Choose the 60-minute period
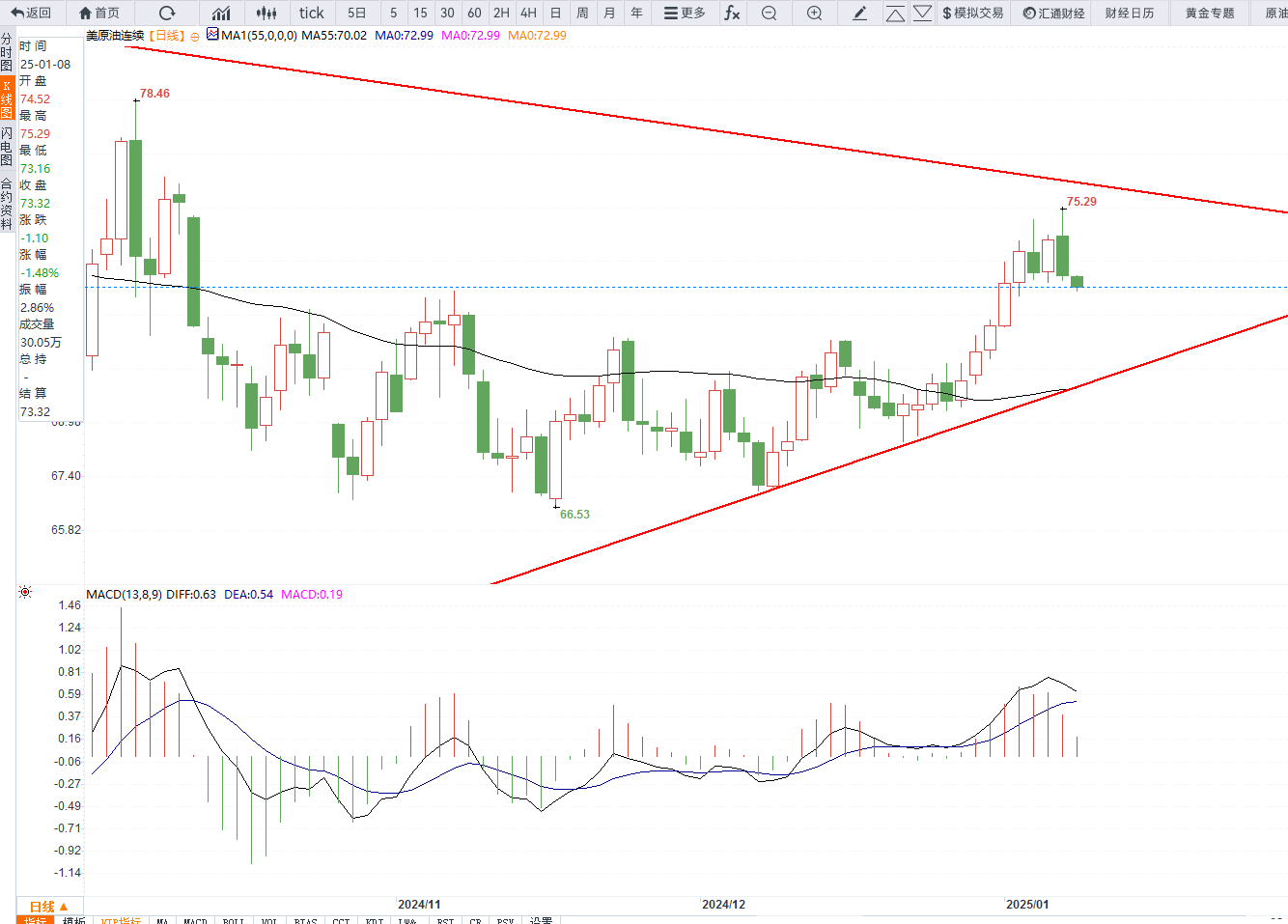Screen dimensions: 1288x924 [474, 13]
